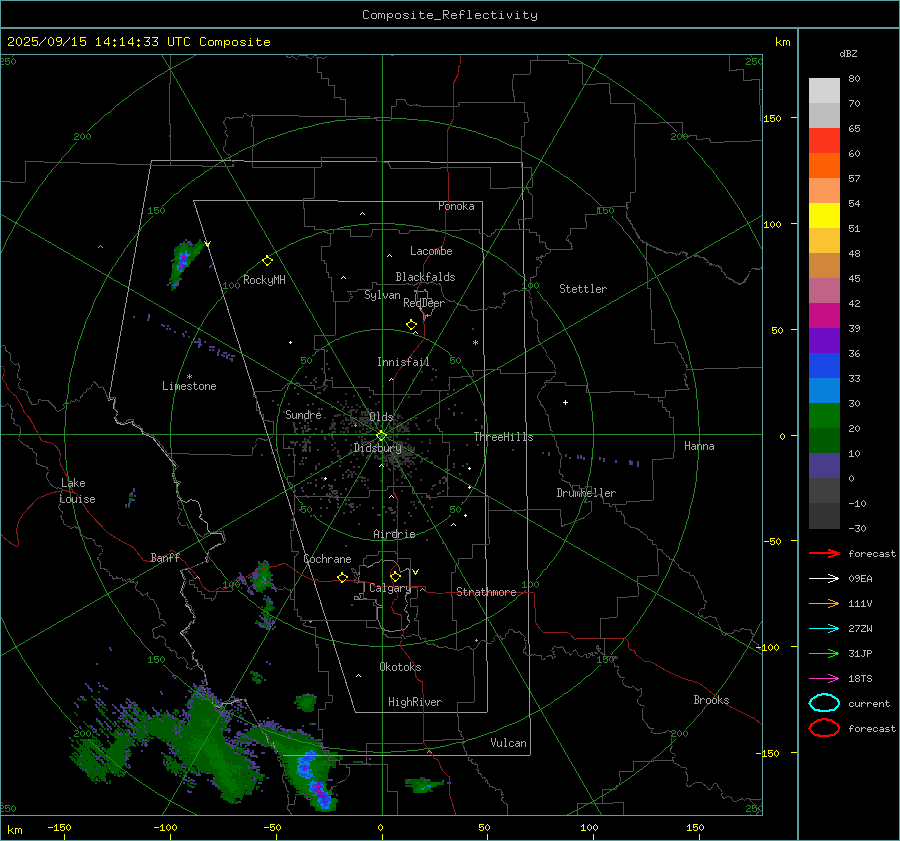Click the orange 111V arrow icon
Screen dimensions: 900x841
point(824,603)
